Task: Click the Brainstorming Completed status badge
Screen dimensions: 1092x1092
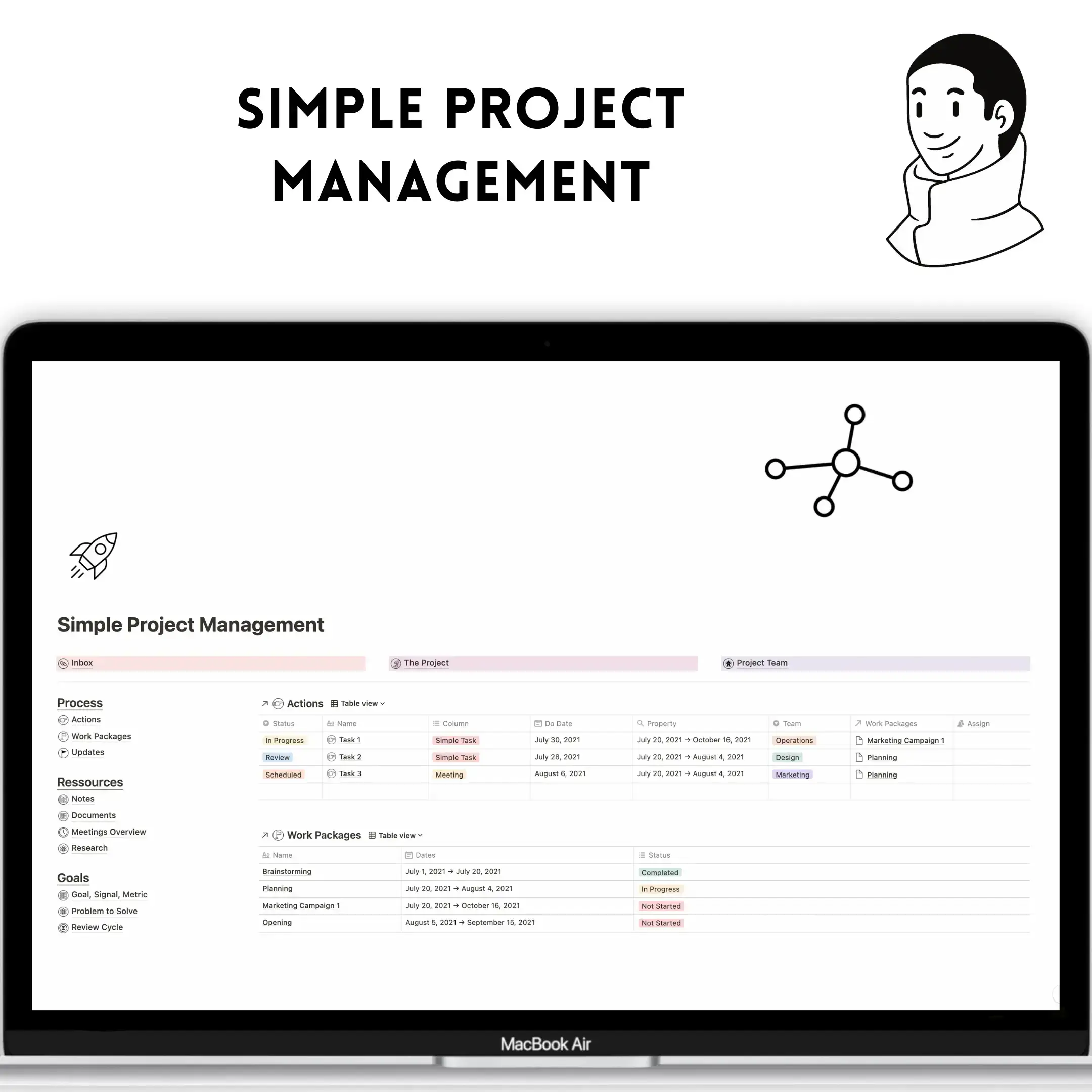Action: [659, 872]
